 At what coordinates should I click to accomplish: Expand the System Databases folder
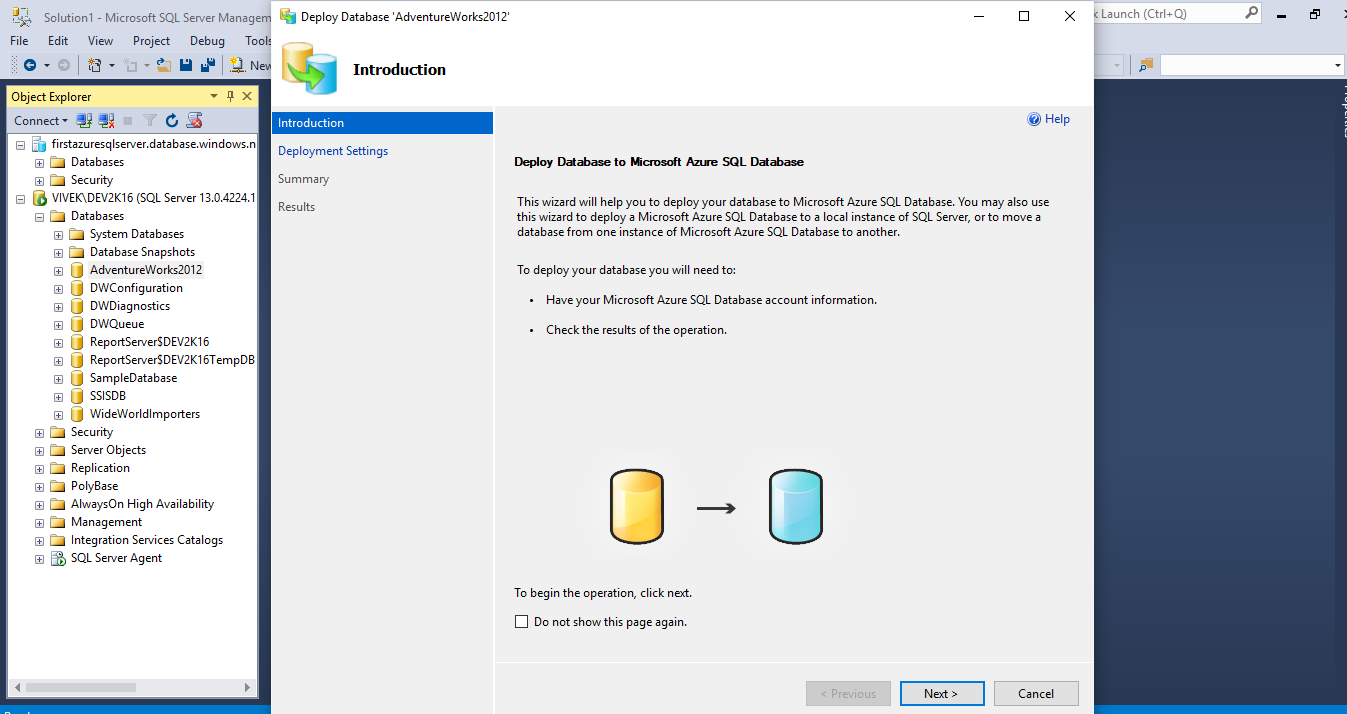point(58,234)
